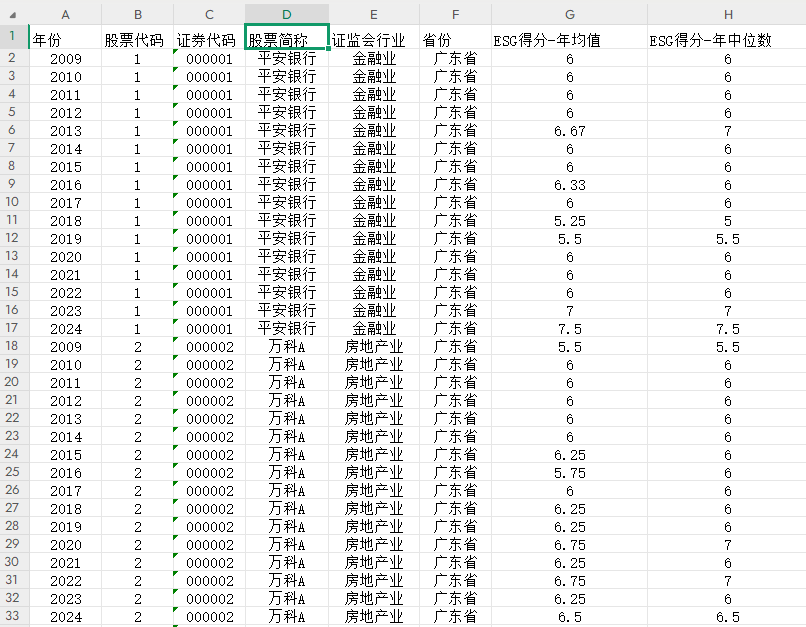The image size is (806, 627).
Task: Click ESG mean 6.5 in row 33
Action: (x=570, y=616)
